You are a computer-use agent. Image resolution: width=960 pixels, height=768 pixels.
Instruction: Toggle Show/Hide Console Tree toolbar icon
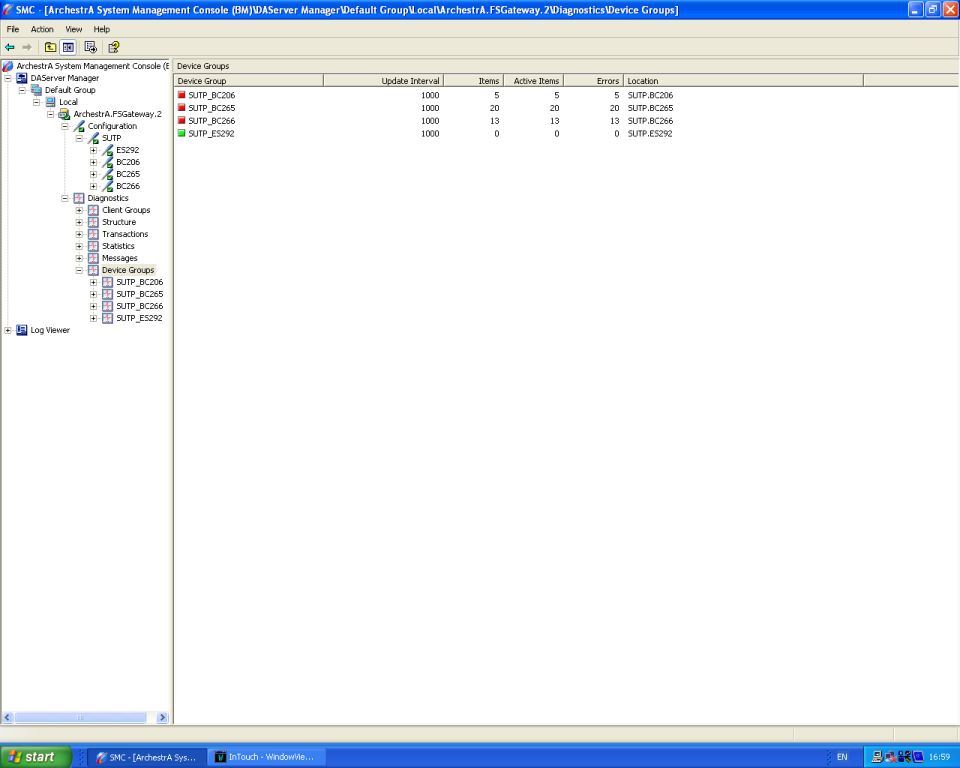tap(68, 47)
